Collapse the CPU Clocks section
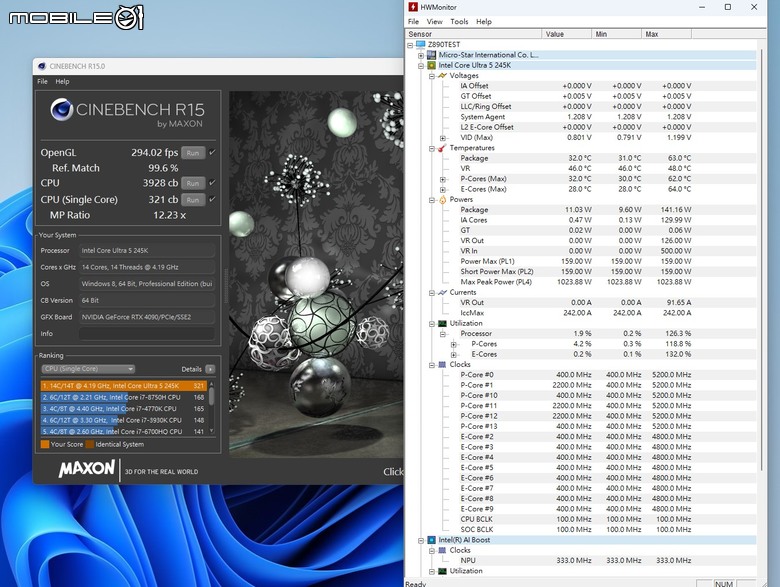The width and height of the screenshot is (780, 587). point(432,365)
